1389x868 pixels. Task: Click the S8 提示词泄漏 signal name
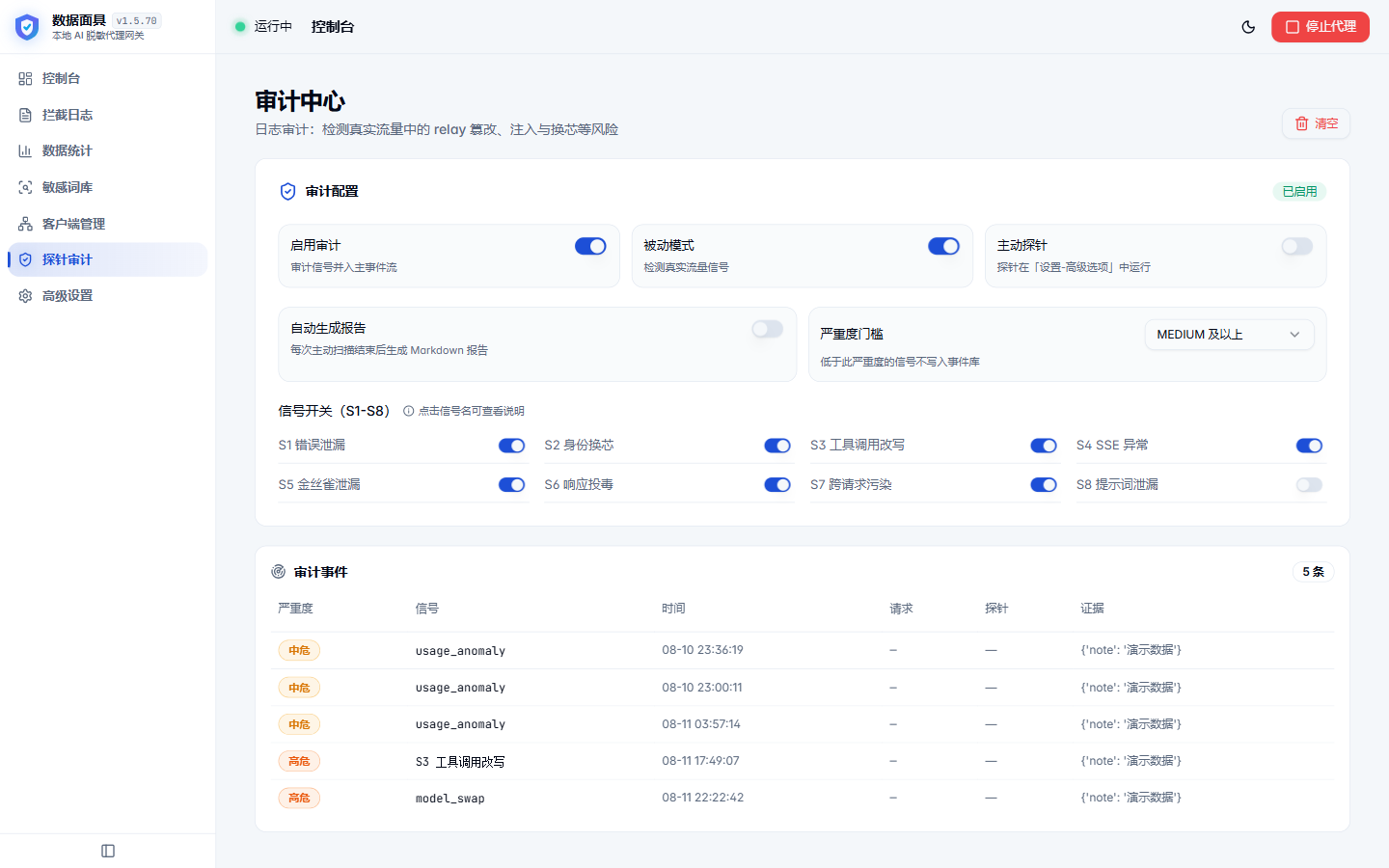pos(1117,485)
